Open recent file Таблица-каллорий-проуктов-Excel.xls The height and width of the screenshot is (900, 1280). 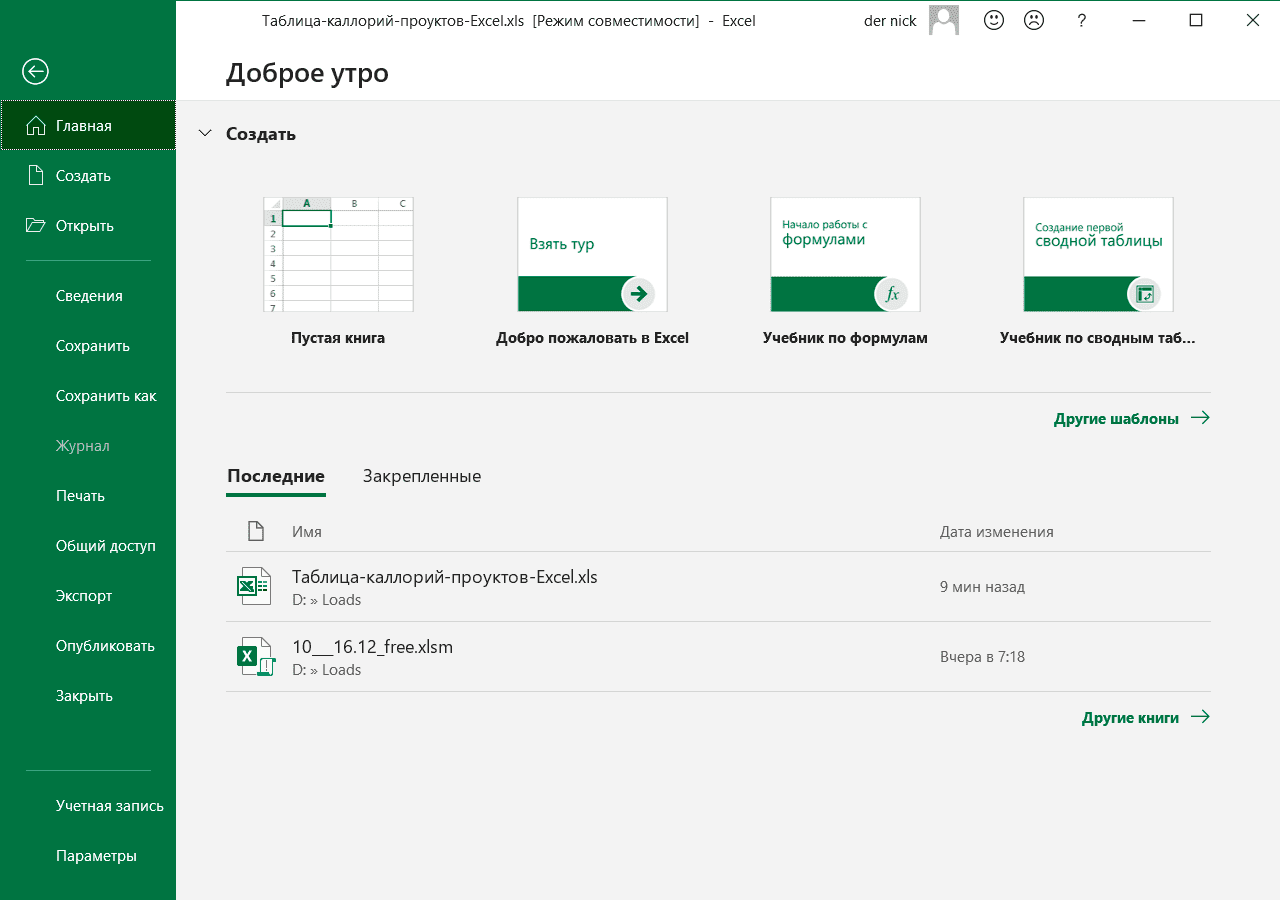coord(718,587)
